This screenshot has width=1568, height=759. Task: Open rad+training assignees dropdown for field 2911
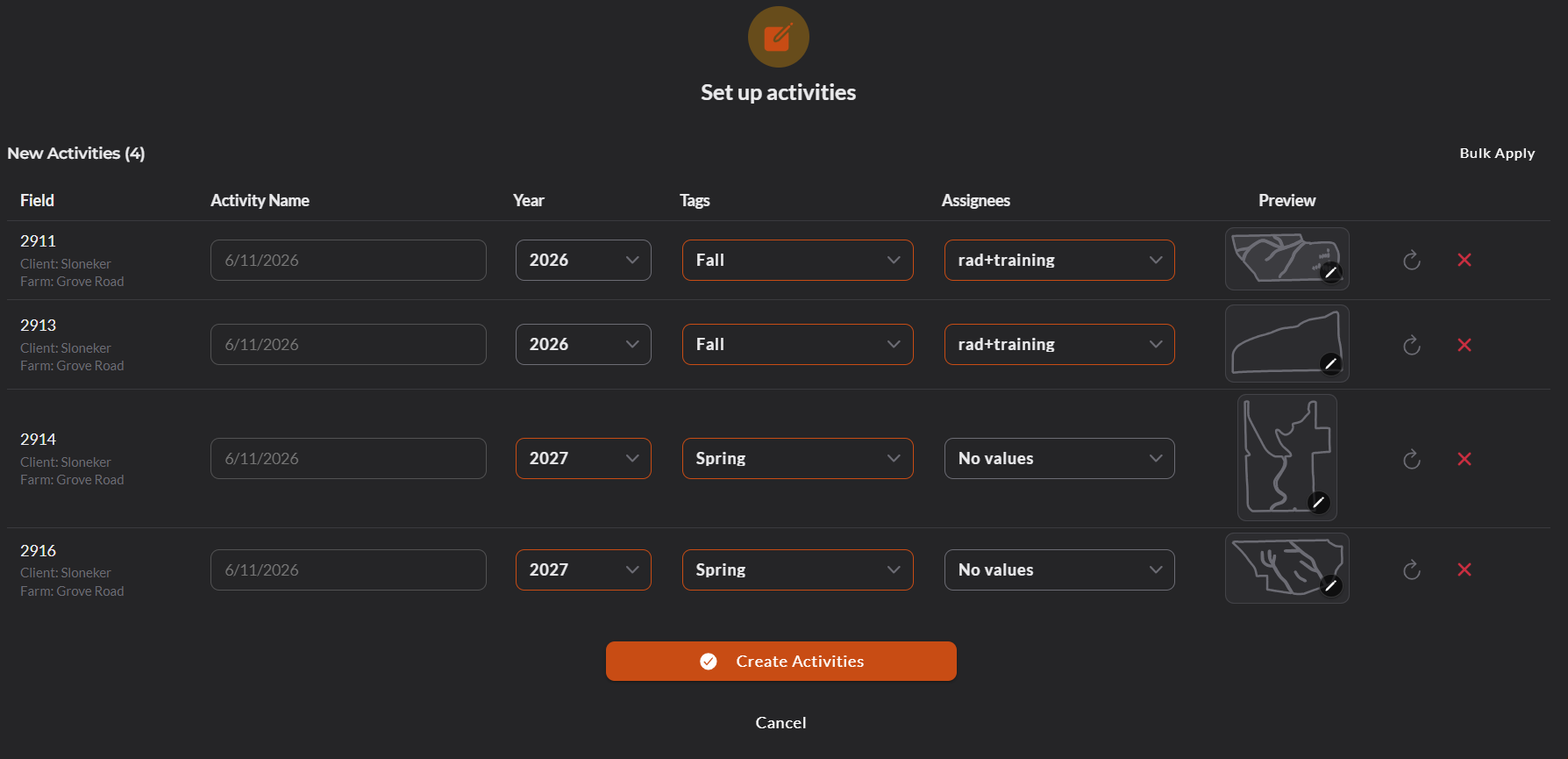pyautogui.click(x=1059, y=260)
